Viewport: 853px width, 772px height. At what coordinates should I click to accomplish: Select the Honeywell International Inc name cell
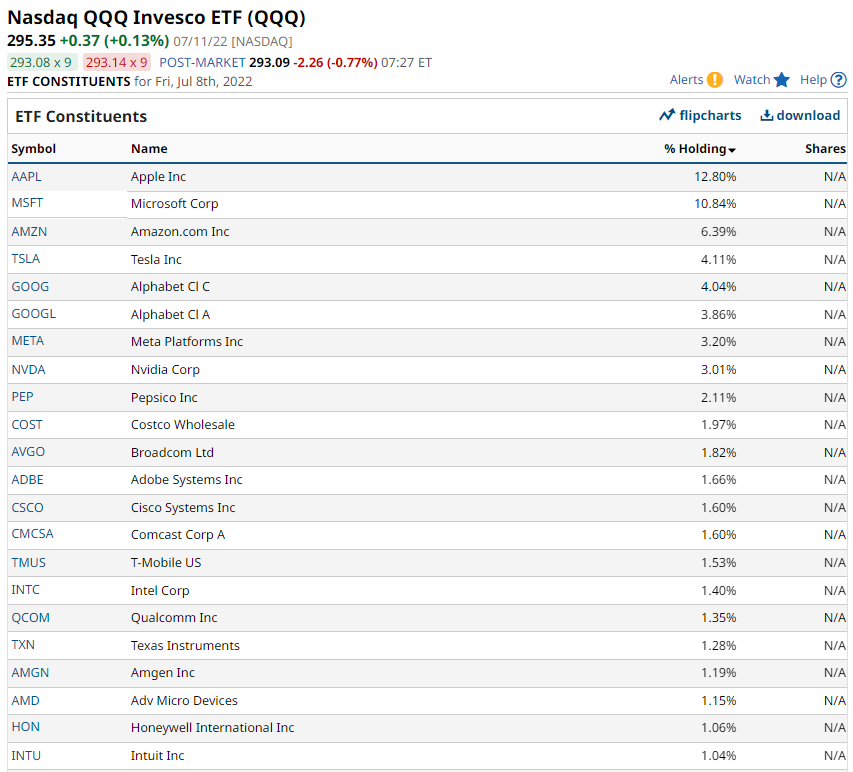click(213, 727)
